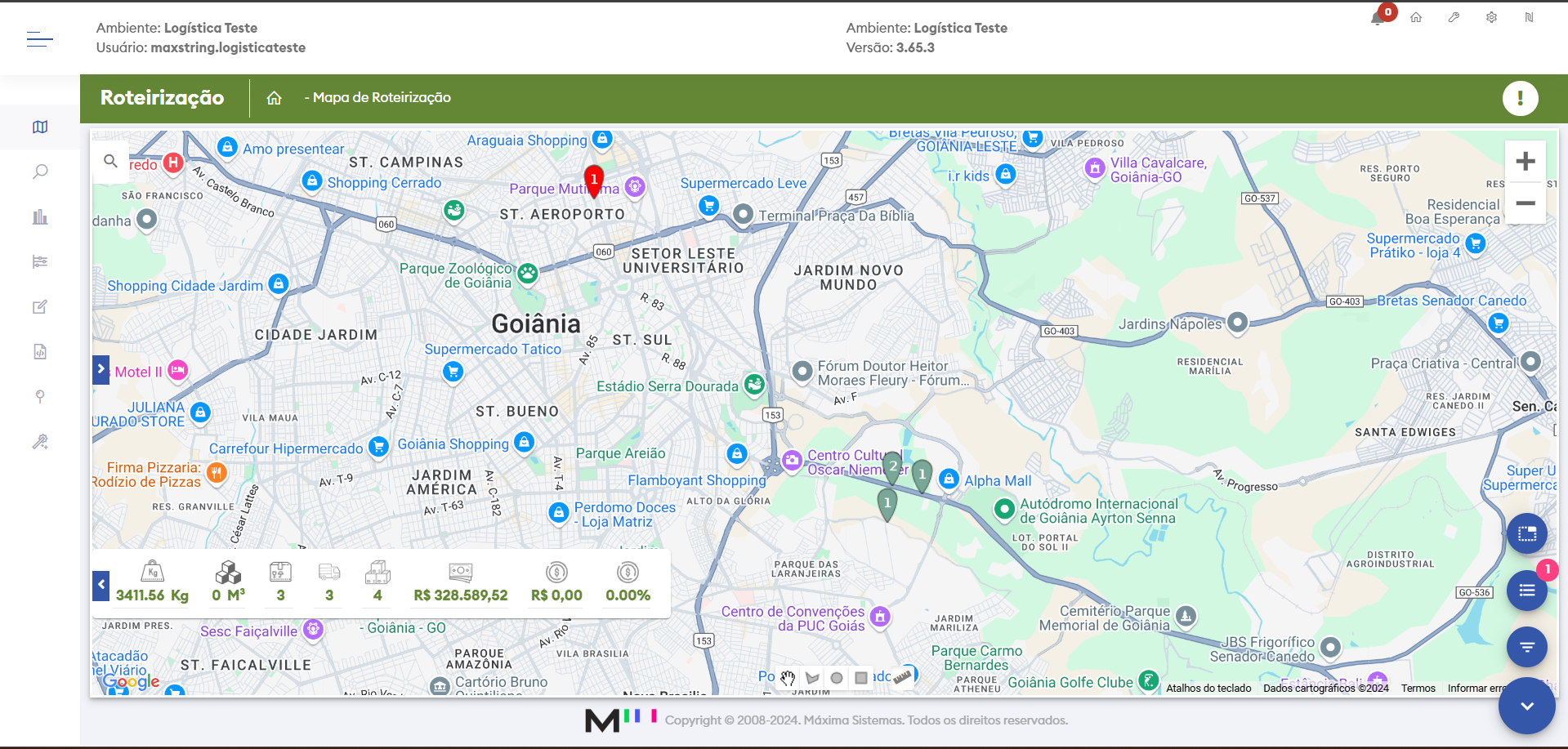
Task: Go to home via breadcrumb house icon
Action: click(274, 98)
